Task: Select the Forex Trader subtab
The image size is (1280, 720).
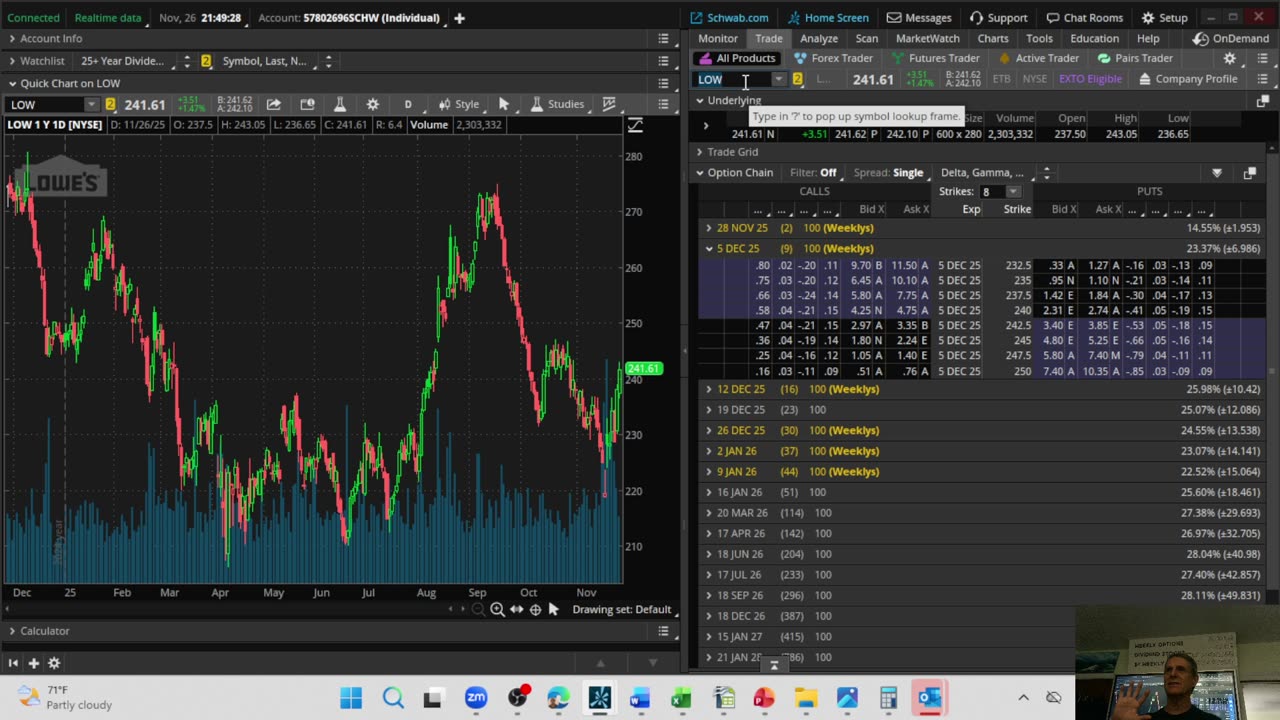Action: tap(833, 58)
